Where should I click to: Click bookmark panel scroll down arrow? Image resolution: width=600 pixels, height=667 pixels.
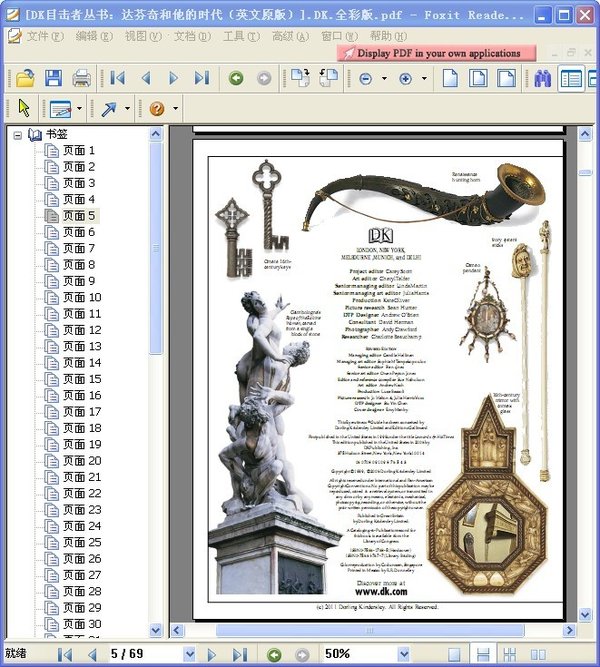[x=156, y=630]
